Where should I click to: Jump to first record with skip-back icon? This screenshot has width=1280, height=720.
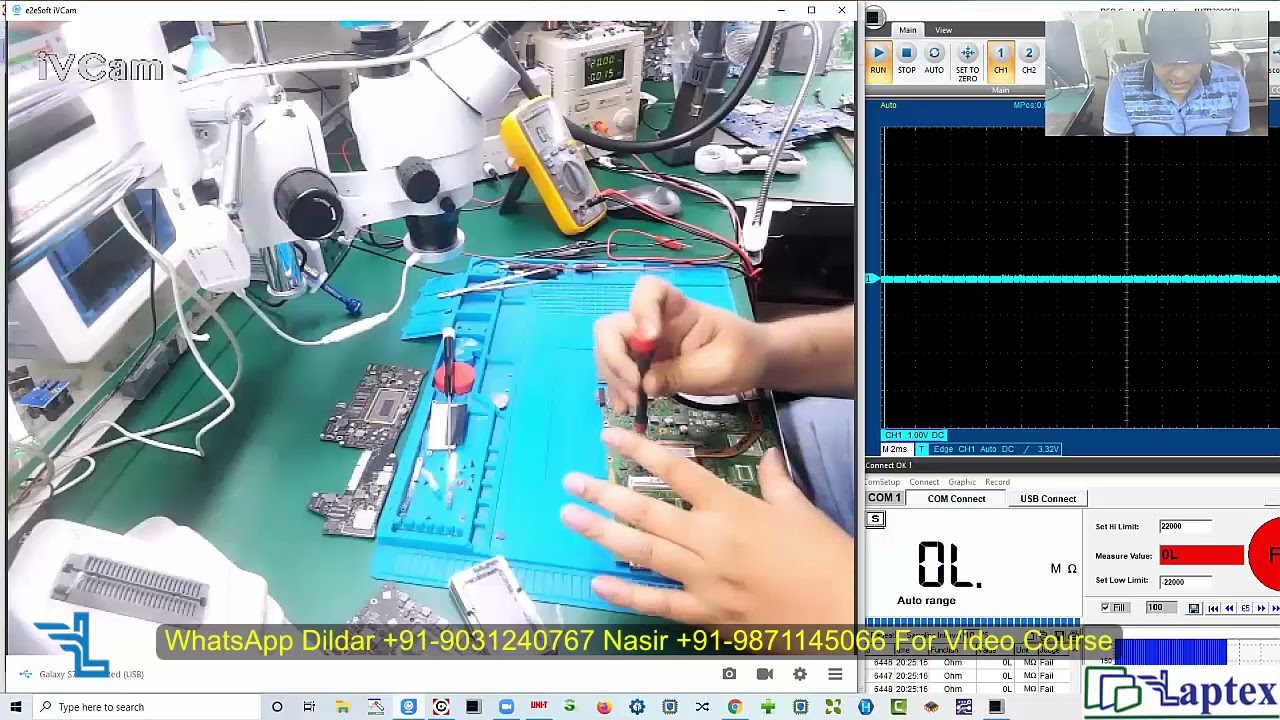point(1213,608)
